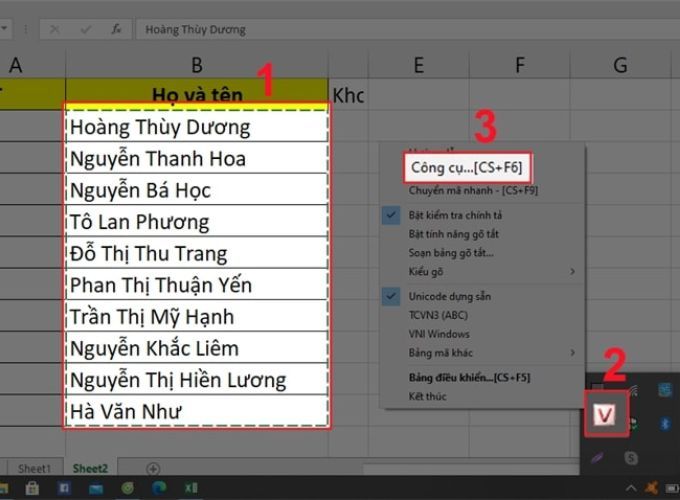
Task: Click the orange Avast icon in taskbar
Action: pos(651,488)
